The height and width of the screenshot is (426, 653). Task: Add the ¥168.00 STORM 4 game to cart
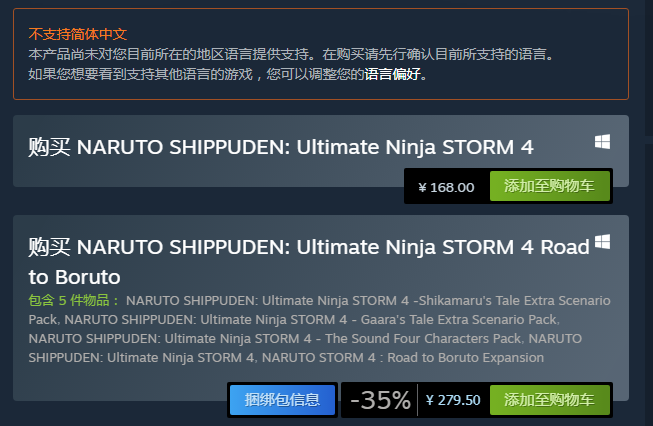click(550, 186)
